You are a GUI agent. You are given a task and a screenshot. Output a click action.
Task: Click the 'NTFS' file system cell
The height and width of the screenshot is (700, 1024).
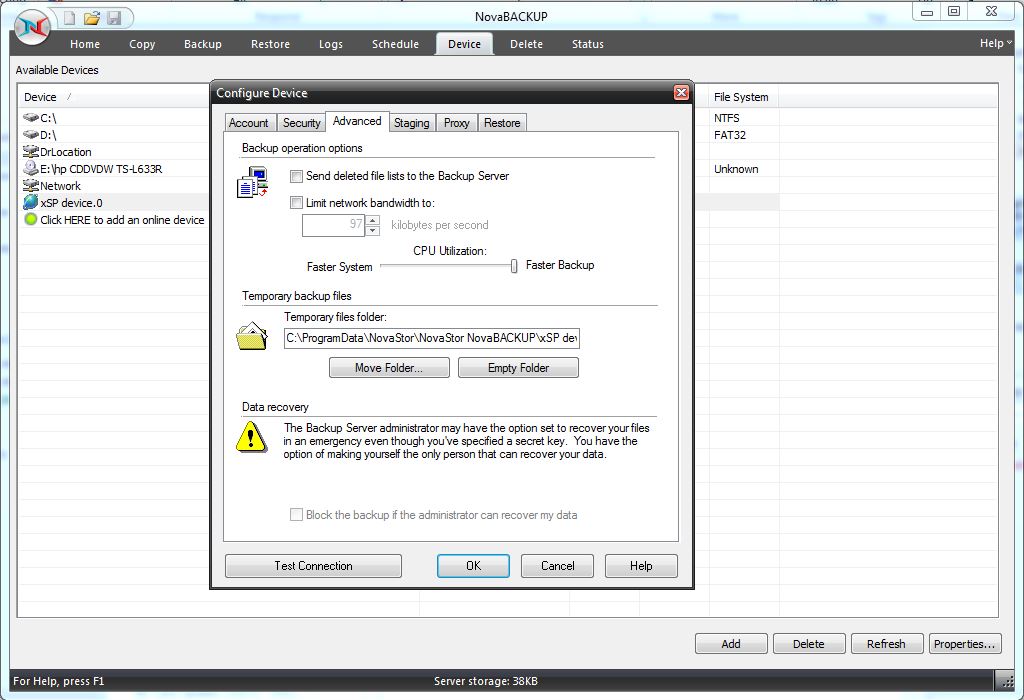click(x=727, y=118)
